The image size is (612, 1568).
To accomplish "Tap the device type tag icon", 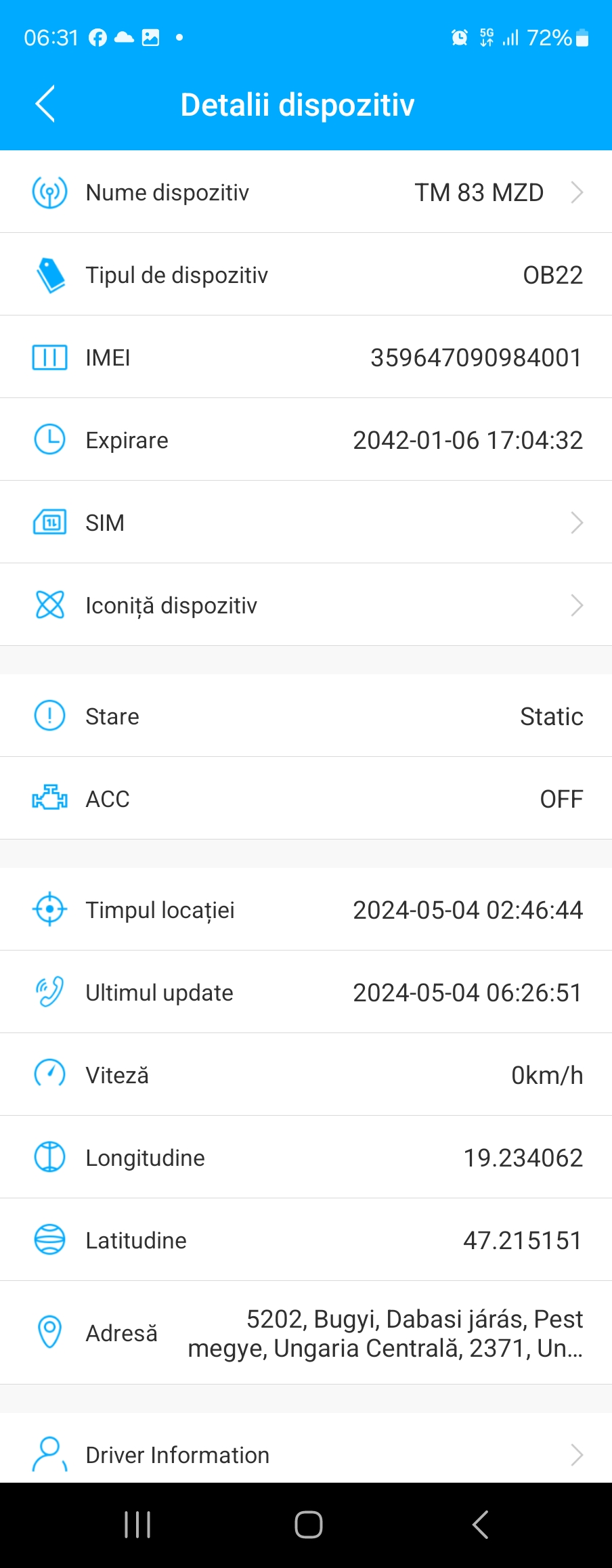I will click(x=50, y=275).
